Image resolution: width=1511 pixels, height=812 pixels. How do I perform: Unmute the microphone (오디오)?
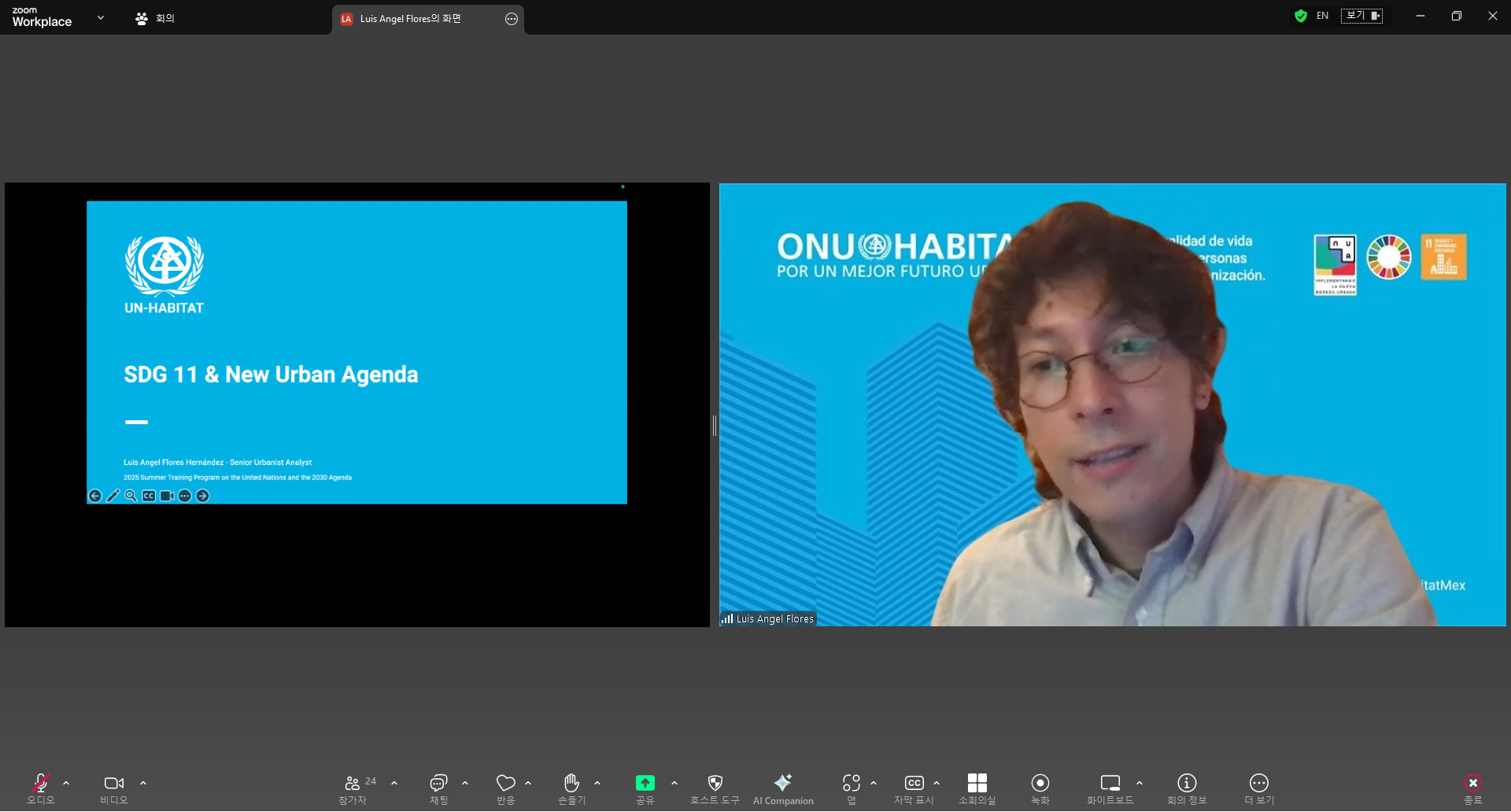[x=41, y=789]
